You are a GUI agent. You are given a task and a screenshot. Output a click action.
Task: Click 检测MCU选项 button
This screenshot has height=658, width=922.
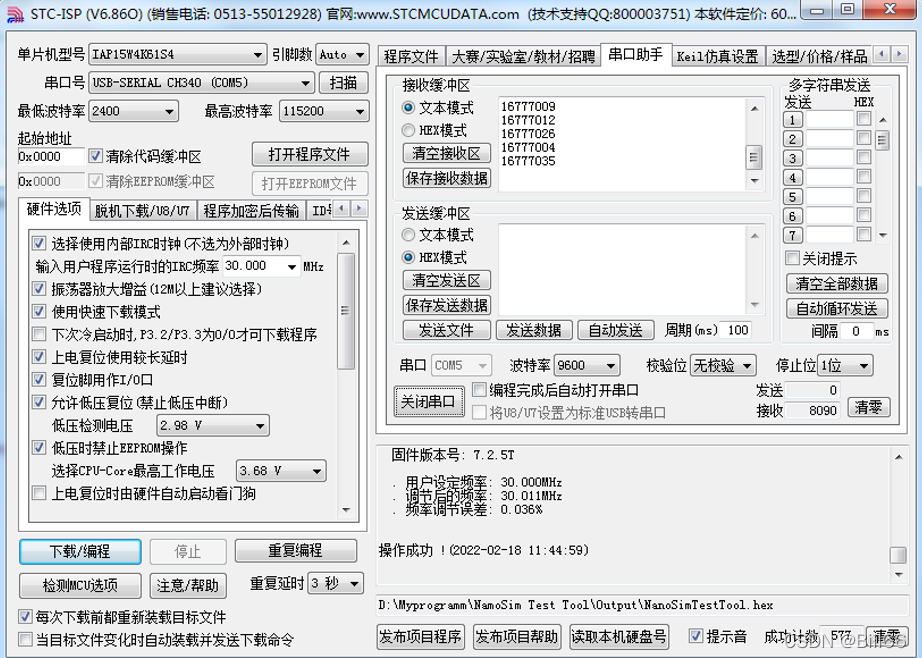tap(80, 585)
